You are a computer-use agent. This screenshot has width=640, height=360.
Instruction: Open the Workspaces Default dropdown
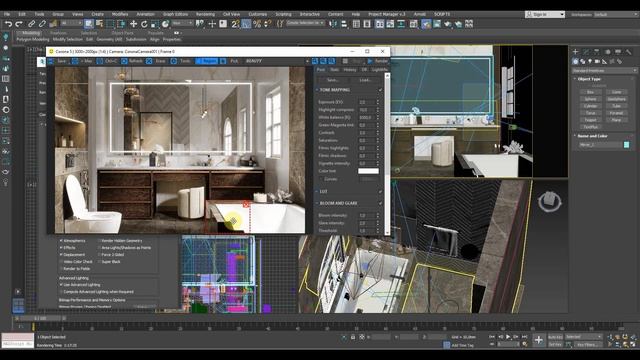[615, 15]
